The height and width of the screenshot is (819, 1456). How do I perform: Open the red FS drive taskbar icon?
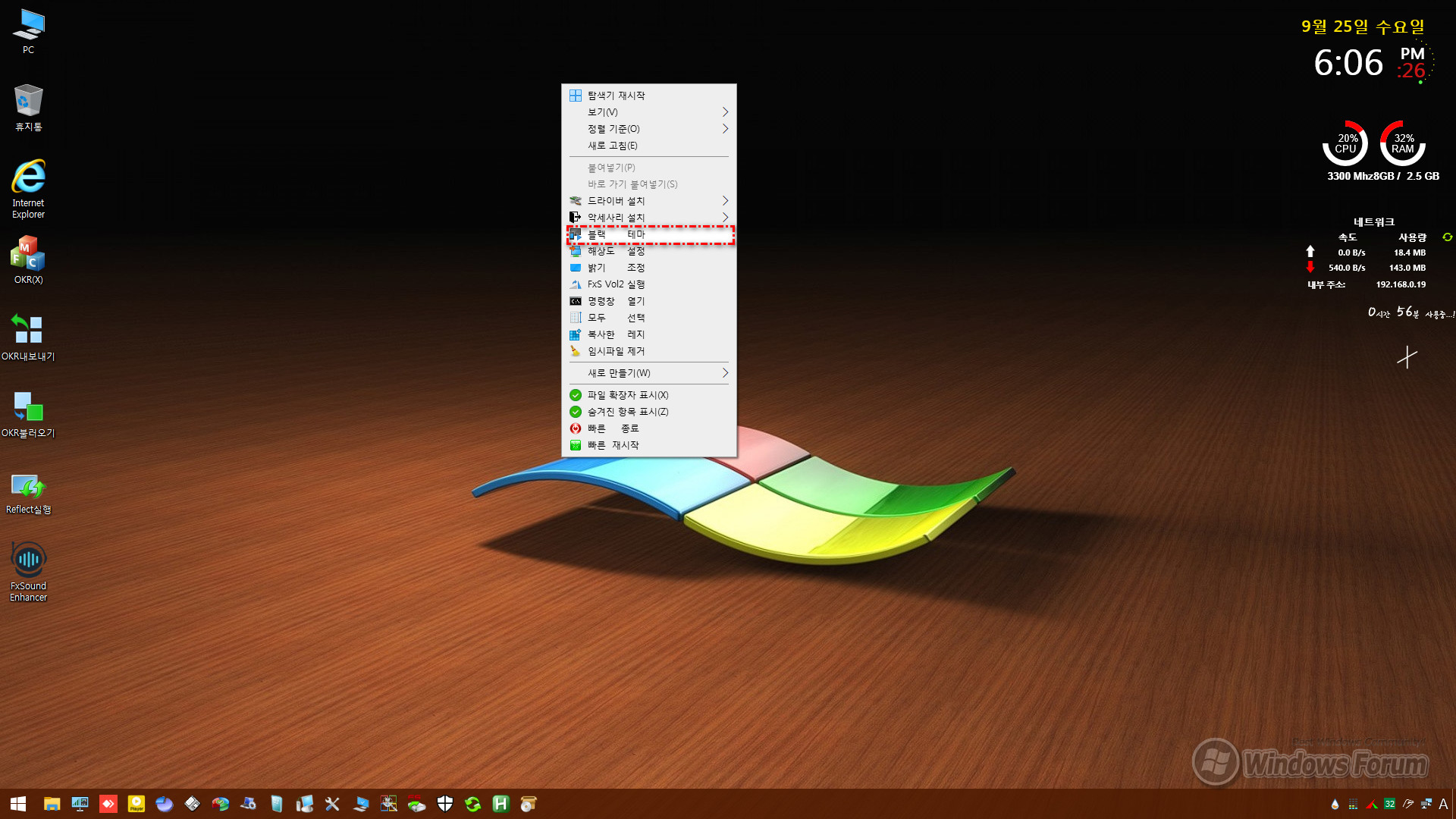pos(416,804)
